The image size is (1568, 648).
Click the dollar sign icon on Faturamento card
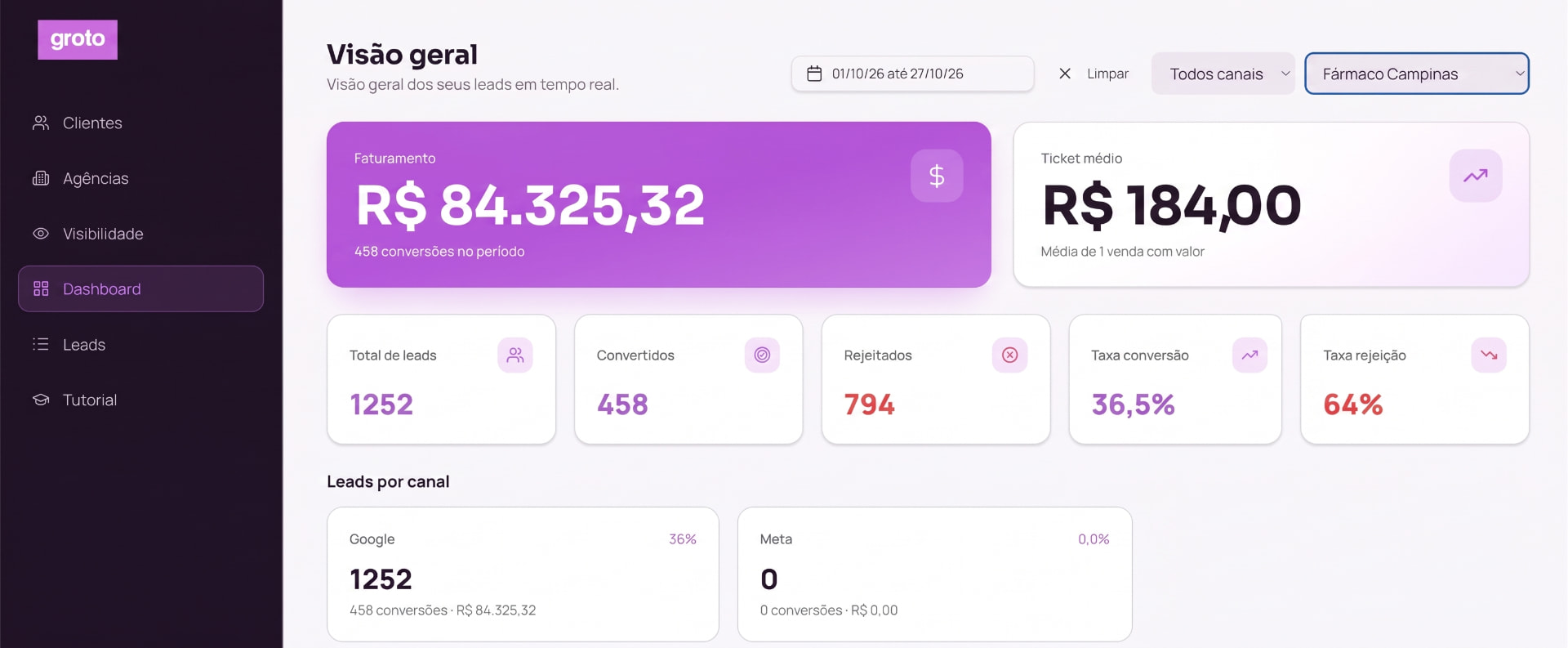(937, 176)
